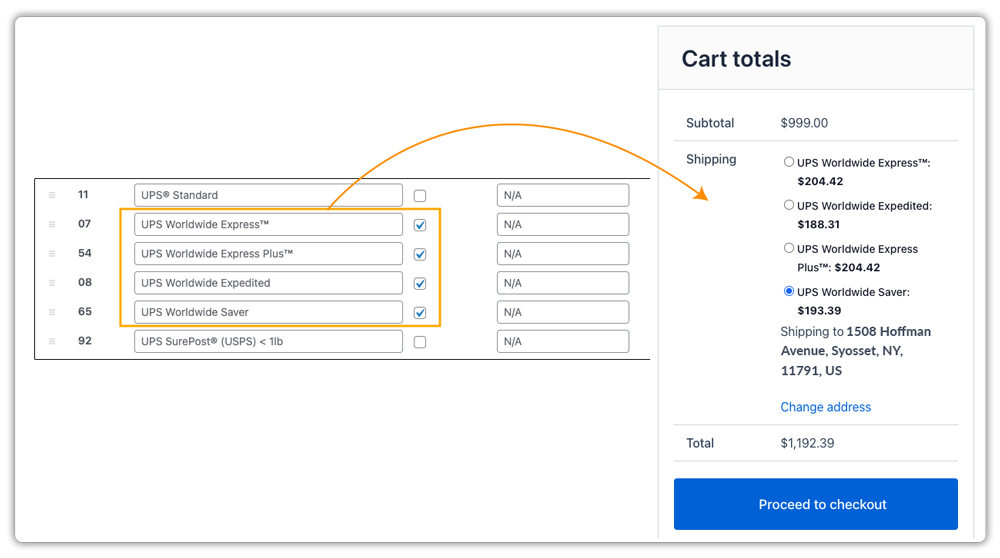Click the UPS Standard service name field
Image resolution: width=1000 pixels, height=558 pixels.
point(268,195)
